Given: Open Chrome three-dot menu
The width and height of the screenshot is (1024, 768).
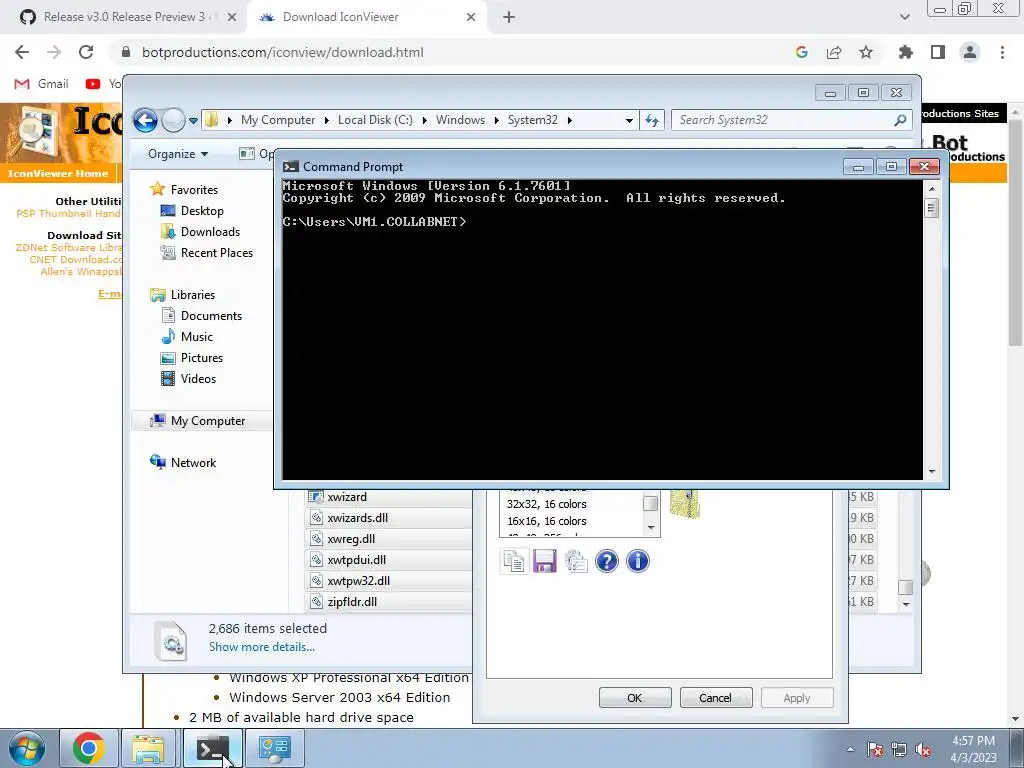Looking at the screenshot, I should (1002, 52).
